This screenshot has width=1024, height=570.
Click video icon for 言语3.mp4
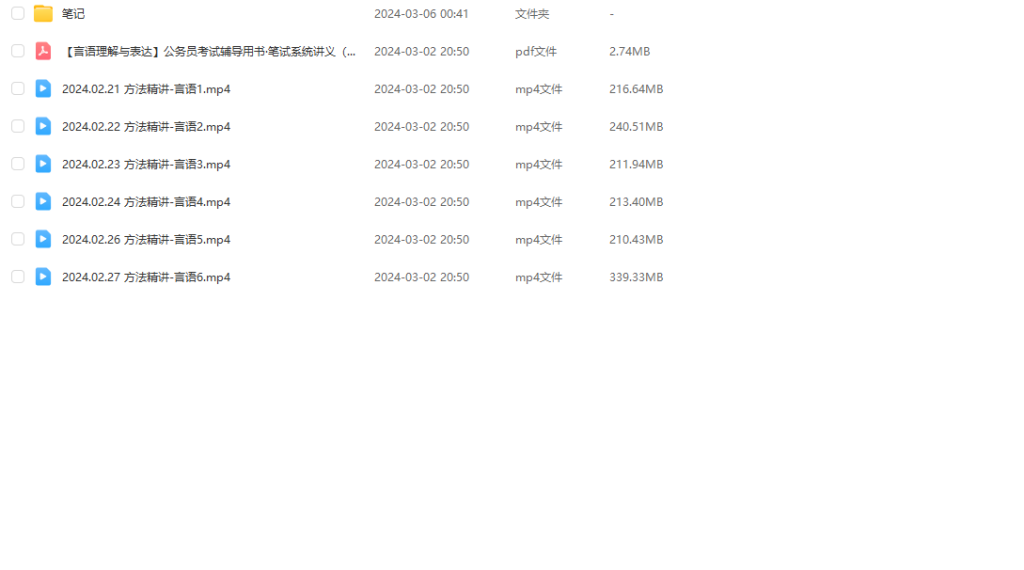43,164
